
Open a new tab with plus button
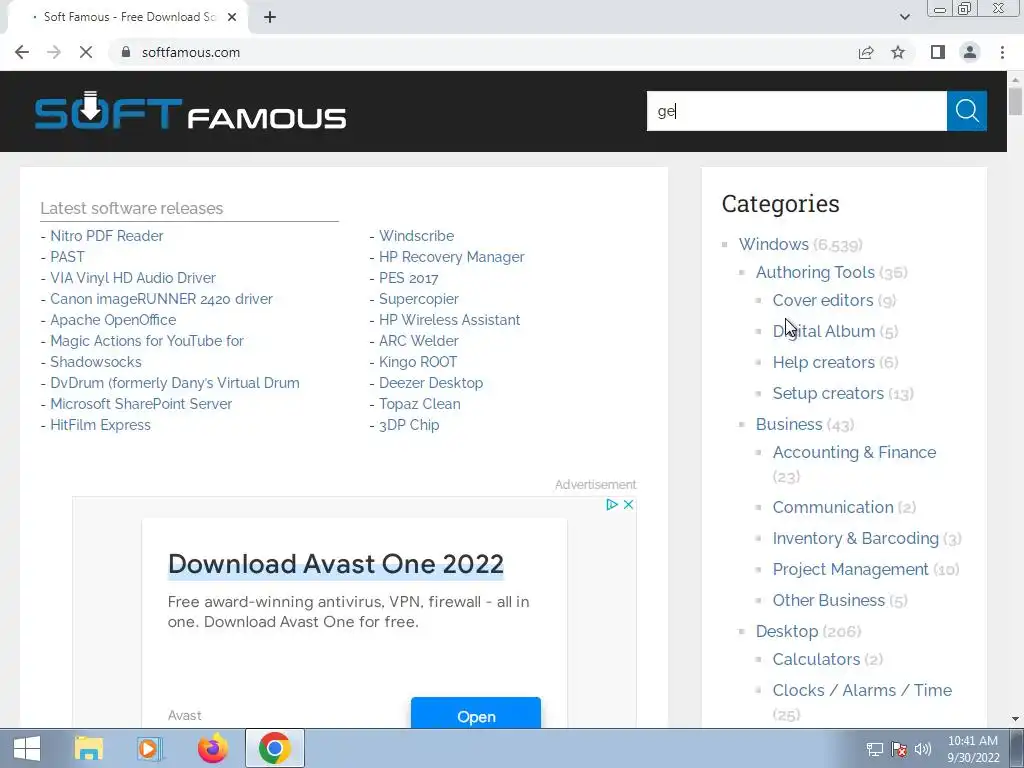point(270,17)
